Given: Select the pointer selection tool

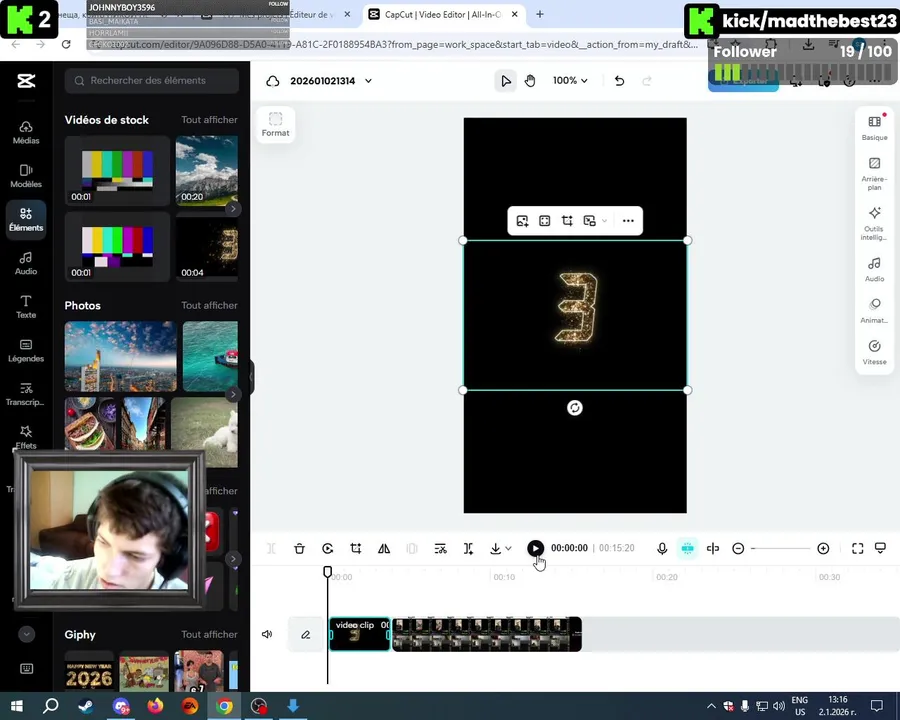Looking at the screenshot, I should pos(506,81).
